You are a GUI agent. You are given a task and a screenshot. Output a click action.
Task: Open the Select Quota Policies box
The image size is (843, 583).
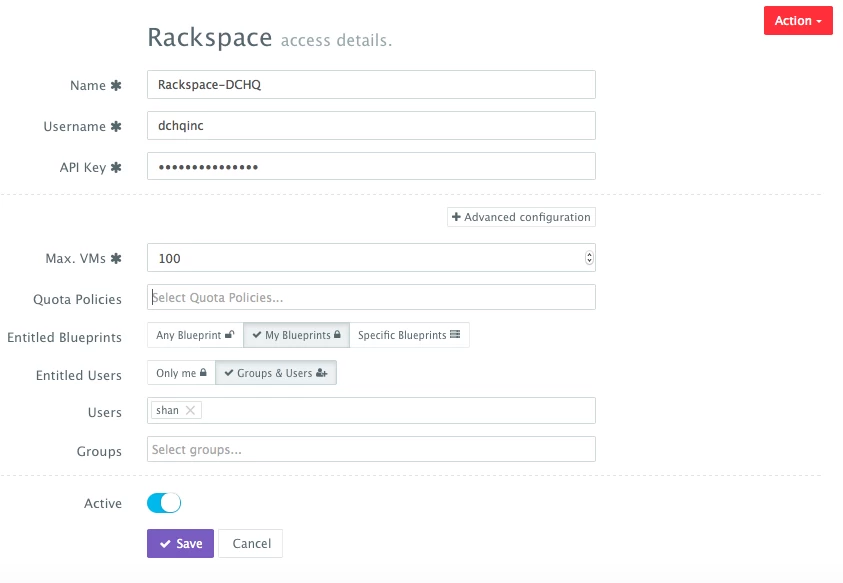371,297
